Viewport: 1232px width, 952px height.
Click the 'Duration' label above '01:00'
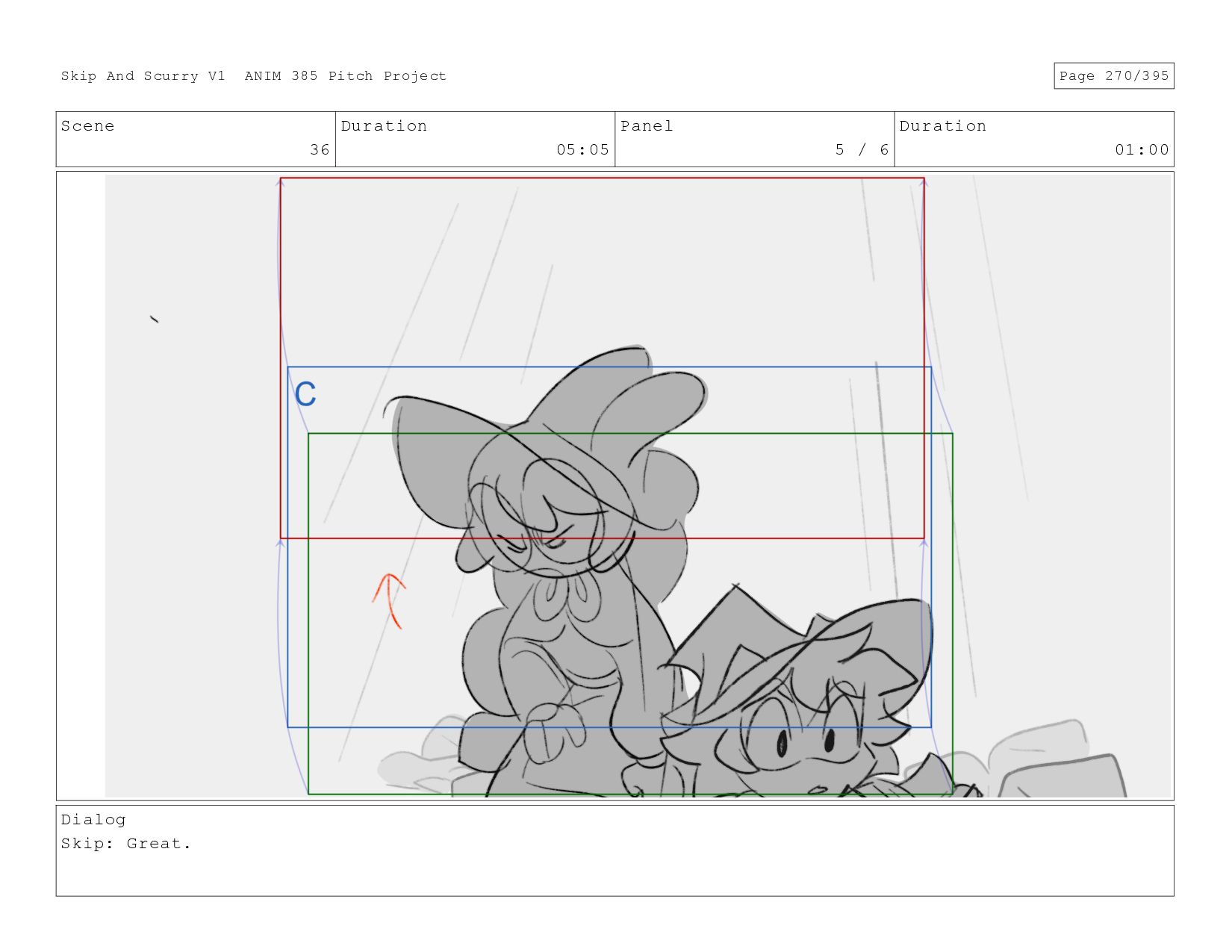click(942, 126)
